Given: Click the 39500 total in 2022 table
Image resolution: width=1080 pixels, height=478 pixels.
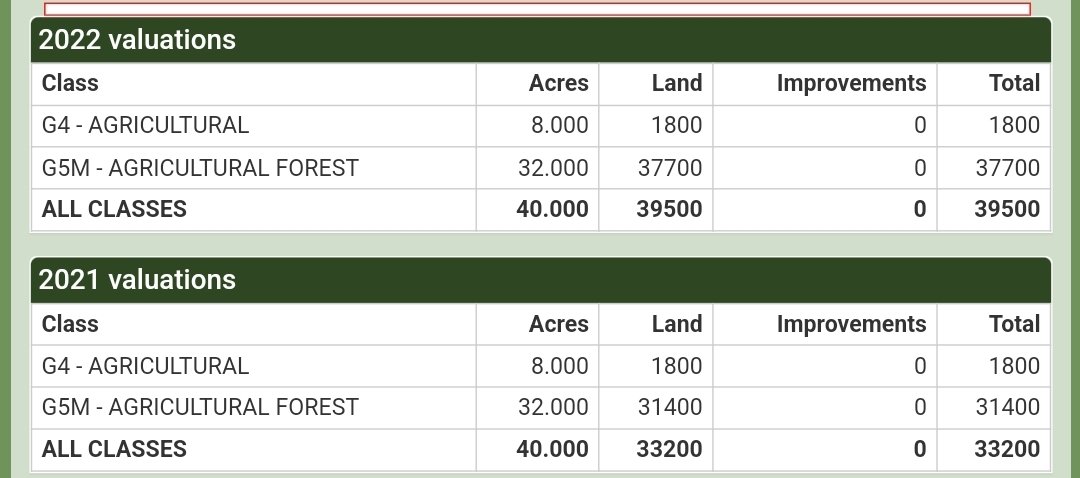Looking at the screenshot, I should tap(1006, 209).
